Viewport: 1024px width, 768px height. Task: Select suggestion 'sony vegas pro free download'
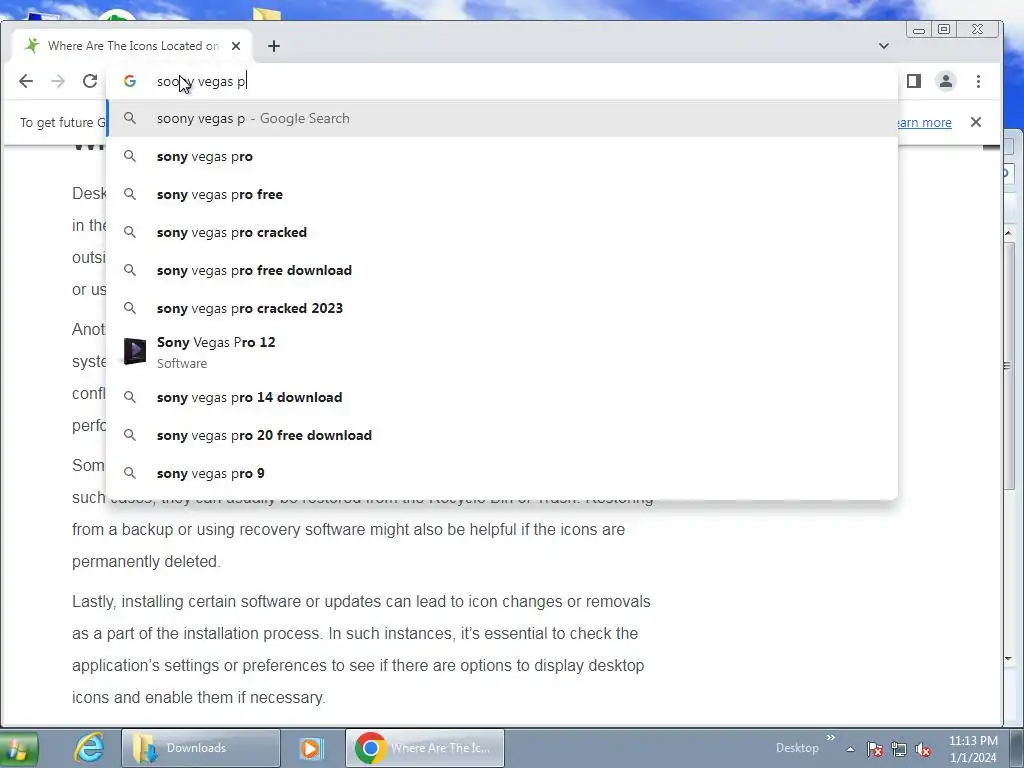coord(502,270)
